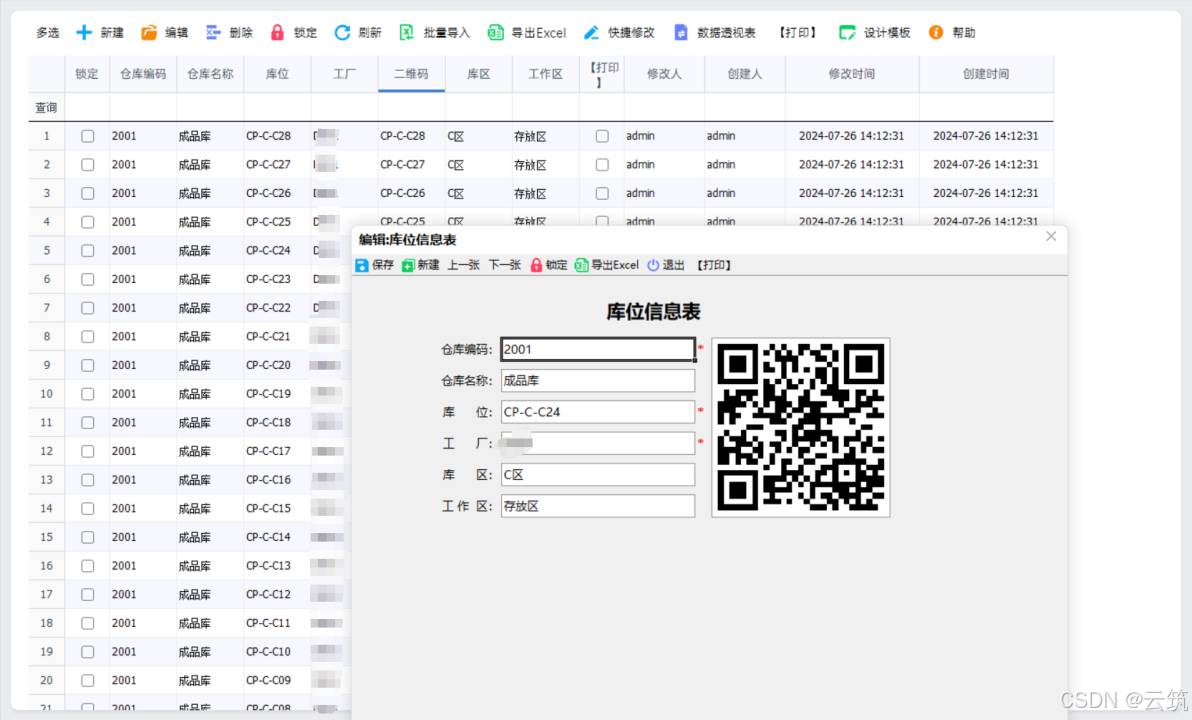The height and width of the screenshot is (720, 1192).
Task: Click the 库位 field containing CP-C-C24
Action: pyautogui.click(x=597, y=411)
